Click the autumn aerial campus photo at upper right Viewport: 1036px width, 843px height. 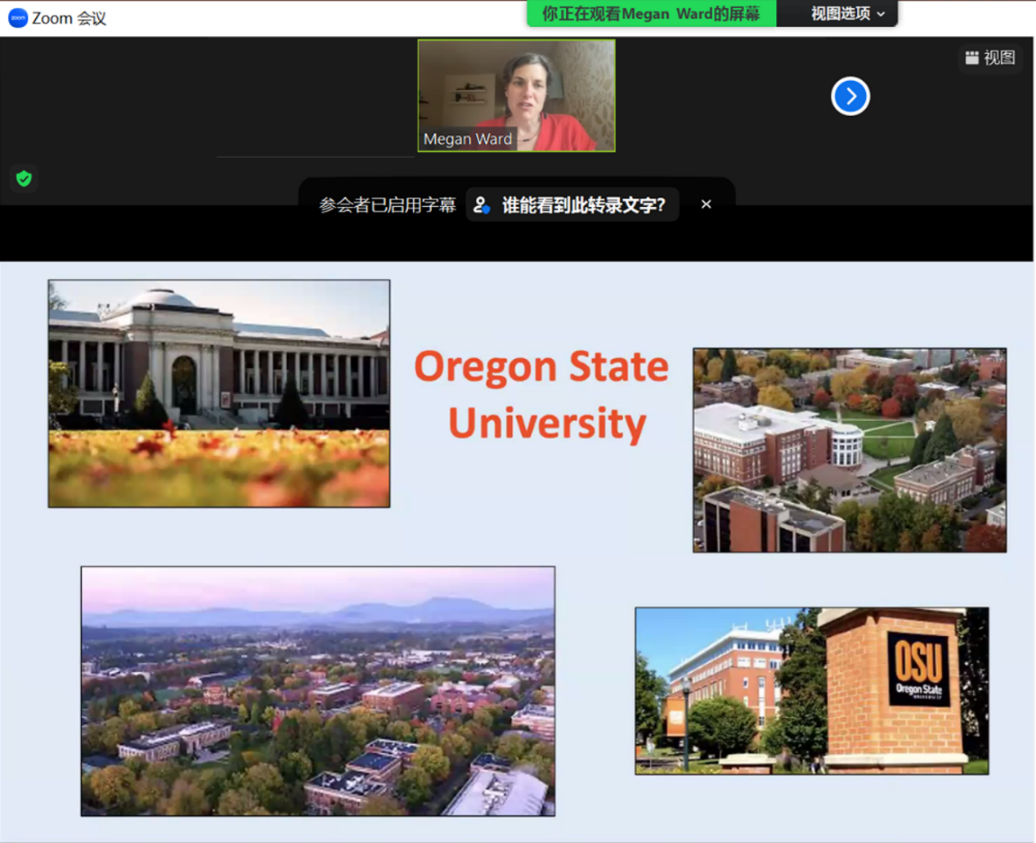point(849,449)
